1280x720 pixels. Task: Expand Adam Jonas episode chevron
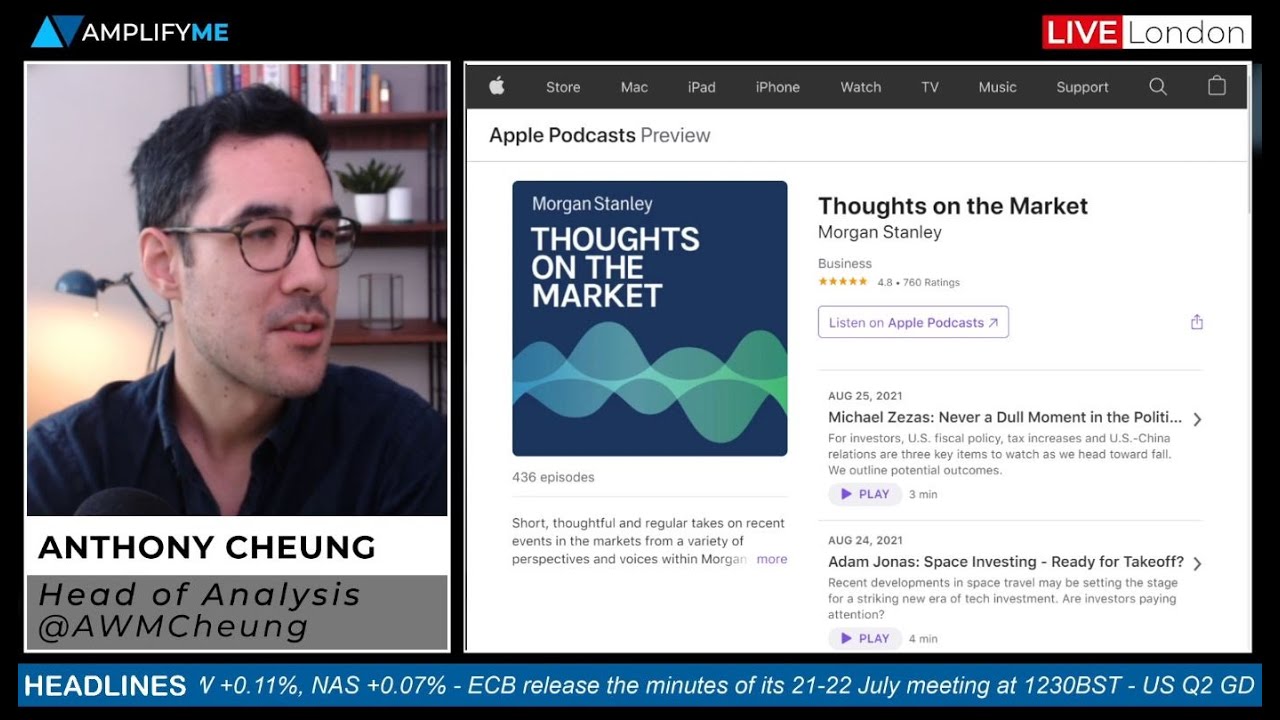(1197, 563)
